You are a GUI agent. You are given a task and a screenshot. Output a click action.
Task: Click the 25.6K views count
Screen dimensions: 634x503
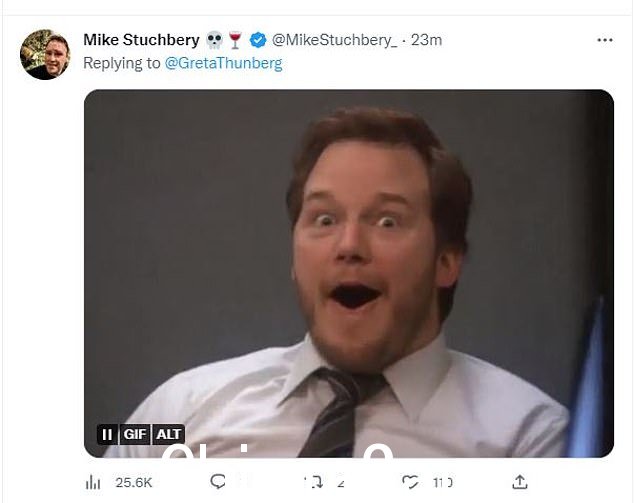(133, 482)
